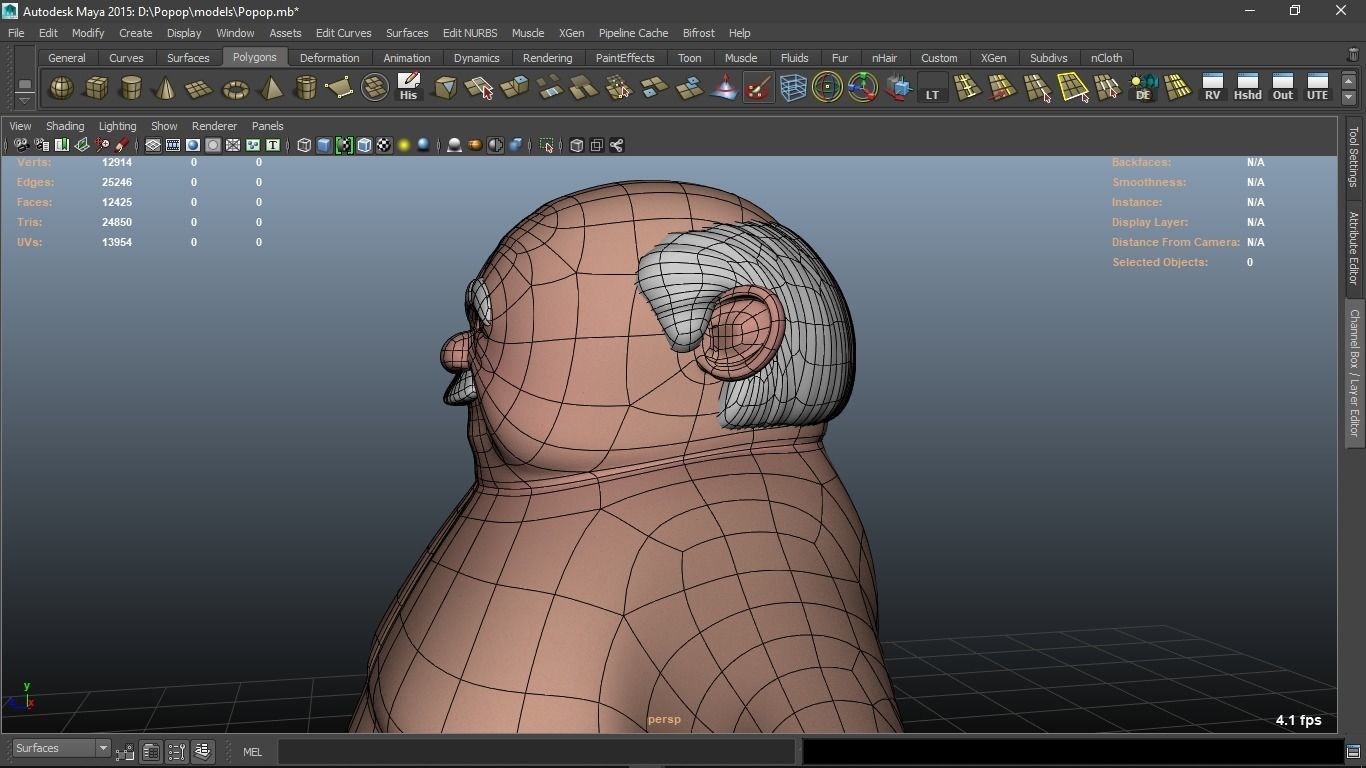Expand the Channel Box / Layer Editor side tab

tap(1354, 372)
